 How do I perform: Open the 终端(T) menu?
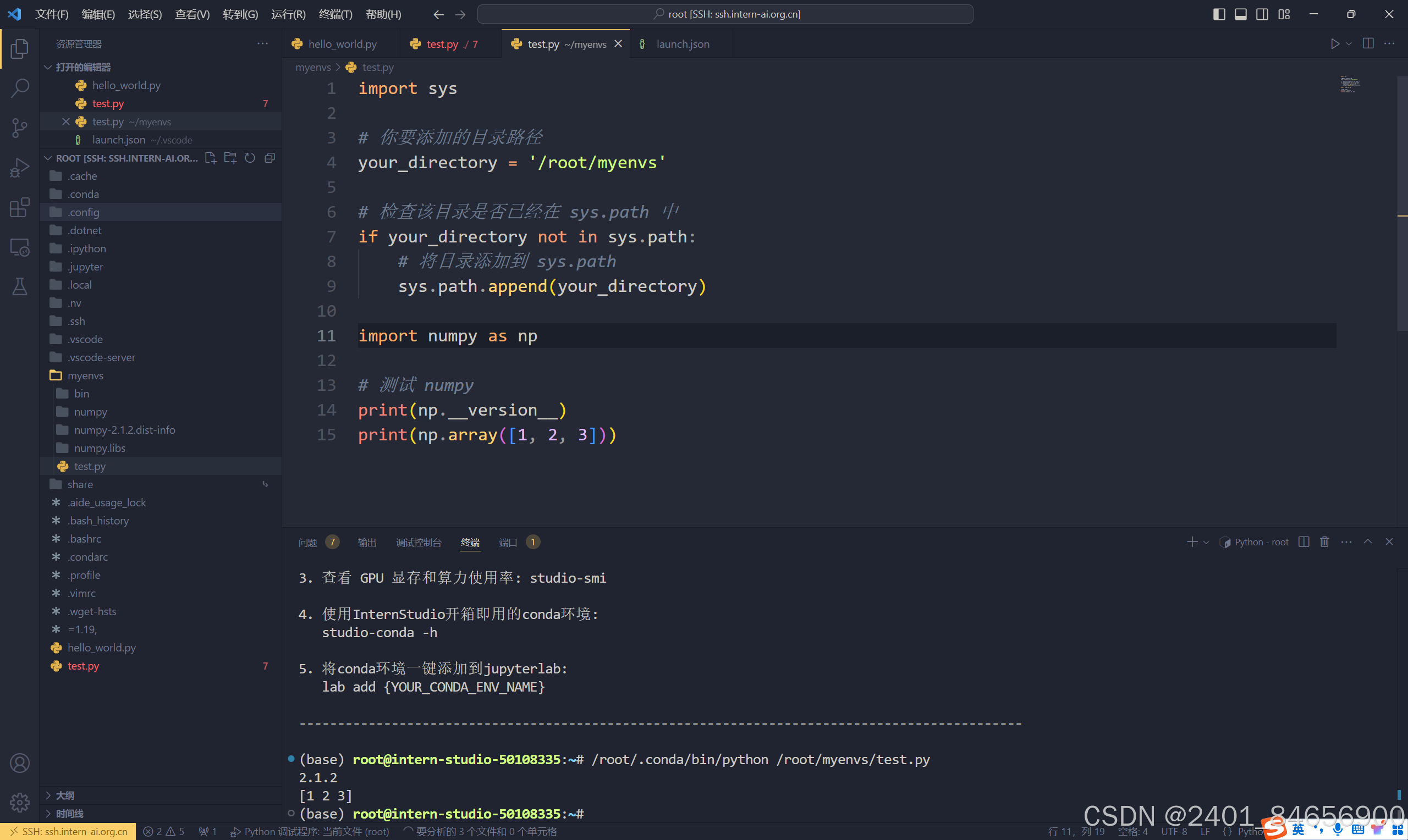[335, 14]
